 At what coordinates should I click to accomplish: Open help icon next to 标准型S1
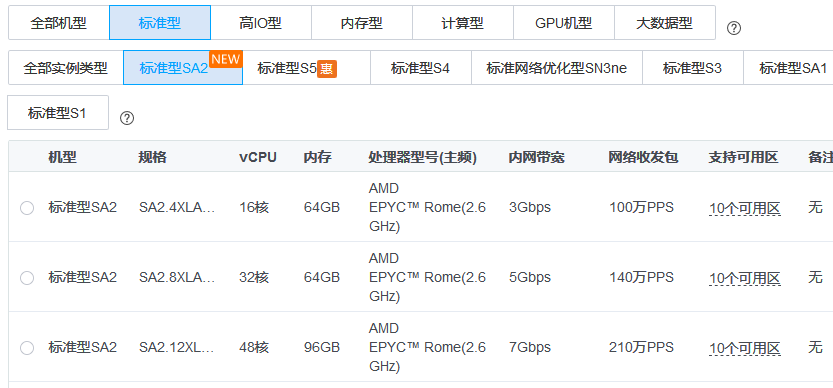tap(126, 118)
